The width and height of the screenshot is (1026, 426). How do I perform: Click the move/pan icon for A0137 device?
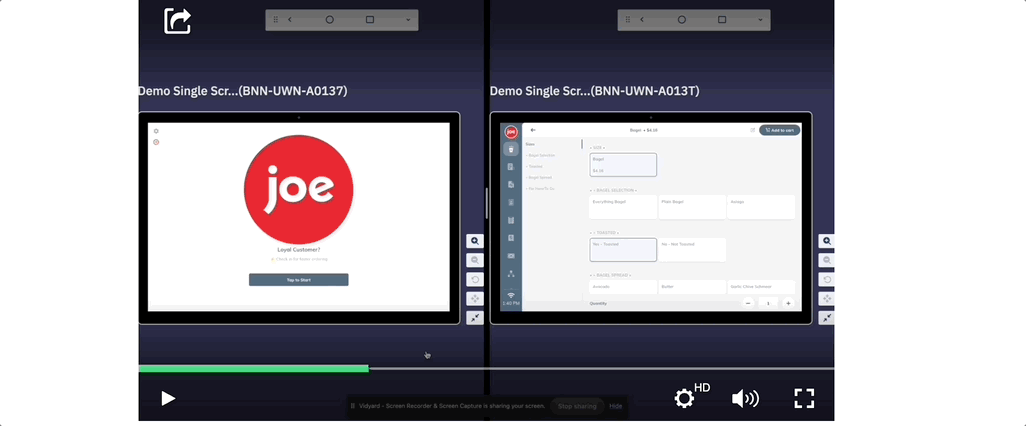[475, 298]
